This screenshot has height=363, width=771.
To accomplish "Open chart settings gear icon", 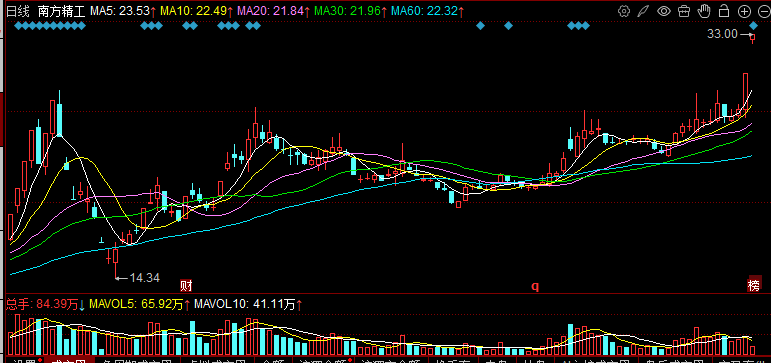I will [x=624, y=11].
